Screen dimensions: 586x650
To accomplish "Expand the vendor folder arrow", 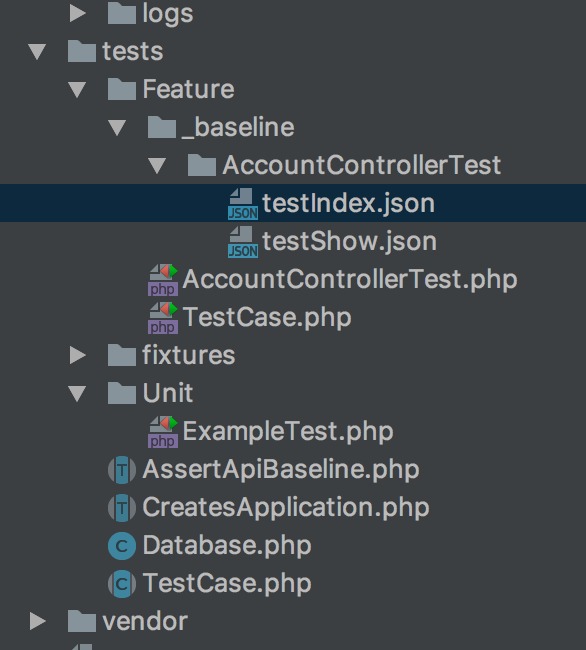I will [x=38, y=621].
